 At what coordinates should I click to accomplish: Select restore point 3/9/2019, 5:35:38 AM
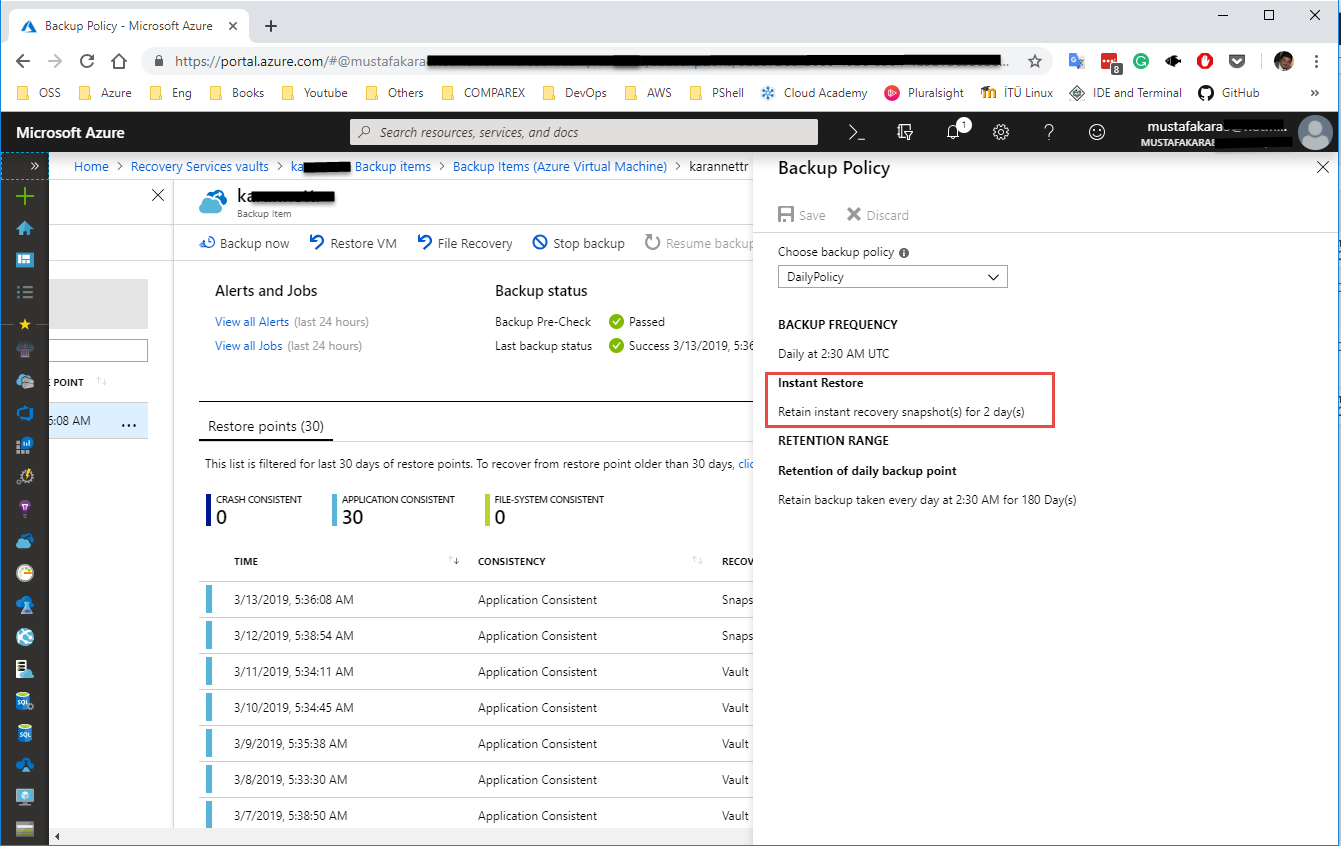click(477, 744)
